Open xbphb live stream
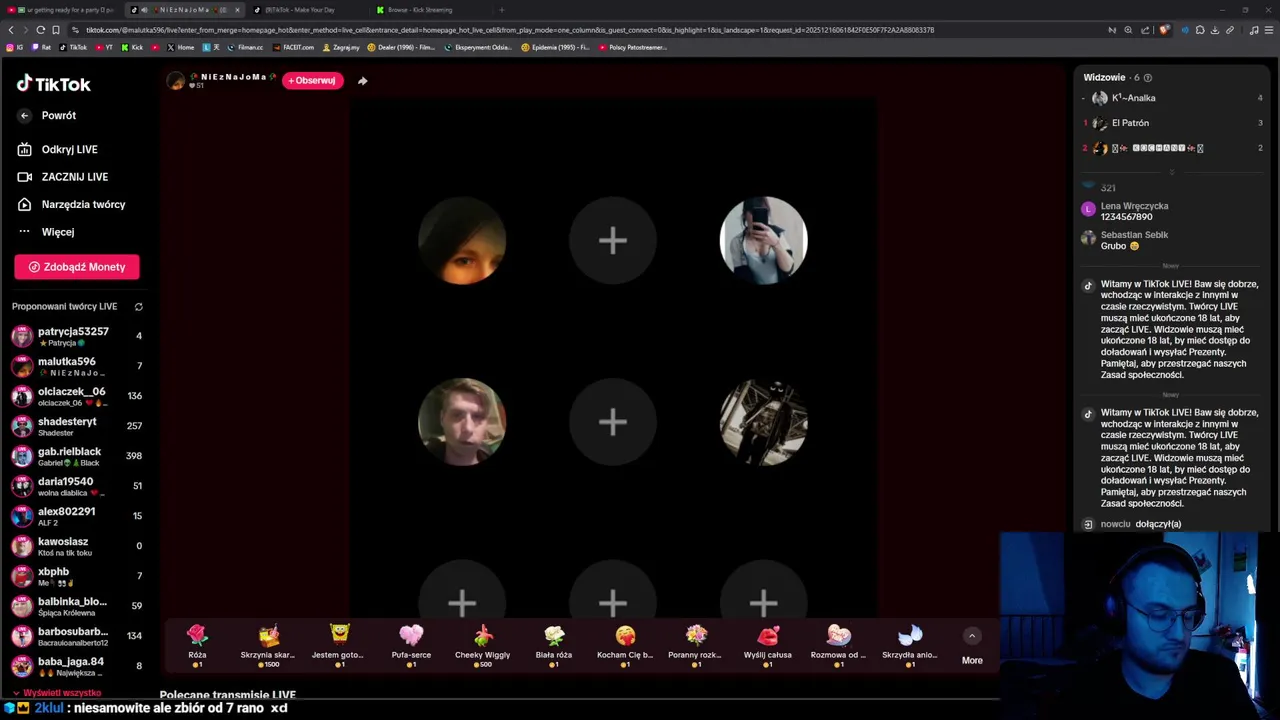Viewport: 1280px width, 720px height. click(77, 576)
